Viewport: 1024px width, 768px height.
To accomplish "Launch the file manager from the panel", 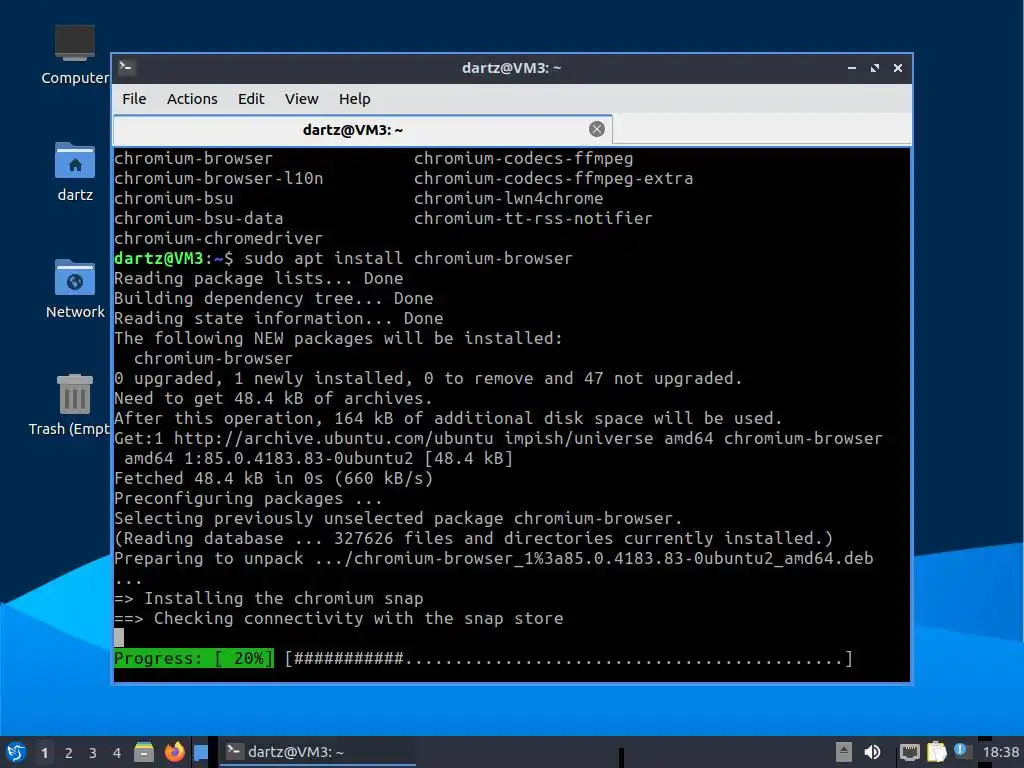I will point(144,752).
